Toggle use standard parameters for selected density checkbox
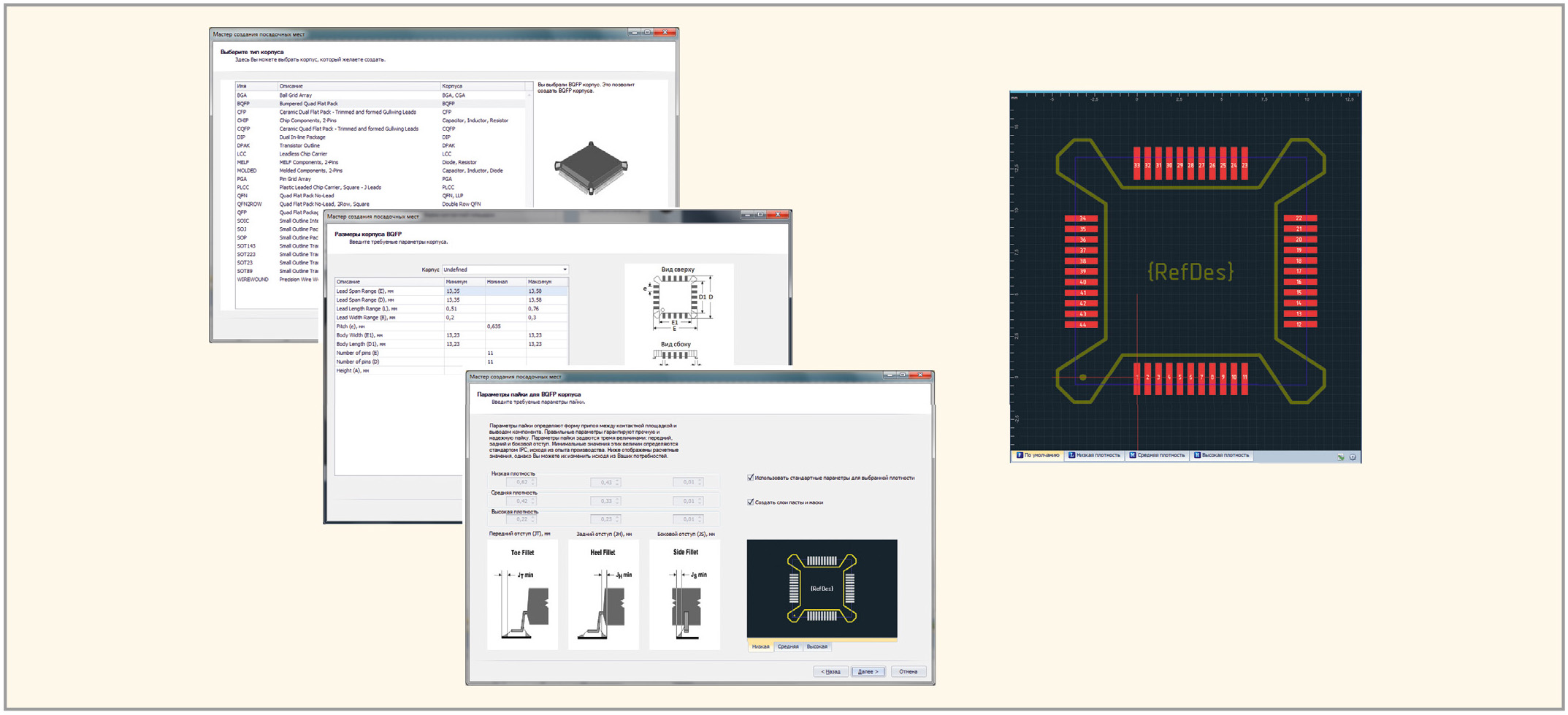Screen dimensions: 1568x715 [750, 478]
